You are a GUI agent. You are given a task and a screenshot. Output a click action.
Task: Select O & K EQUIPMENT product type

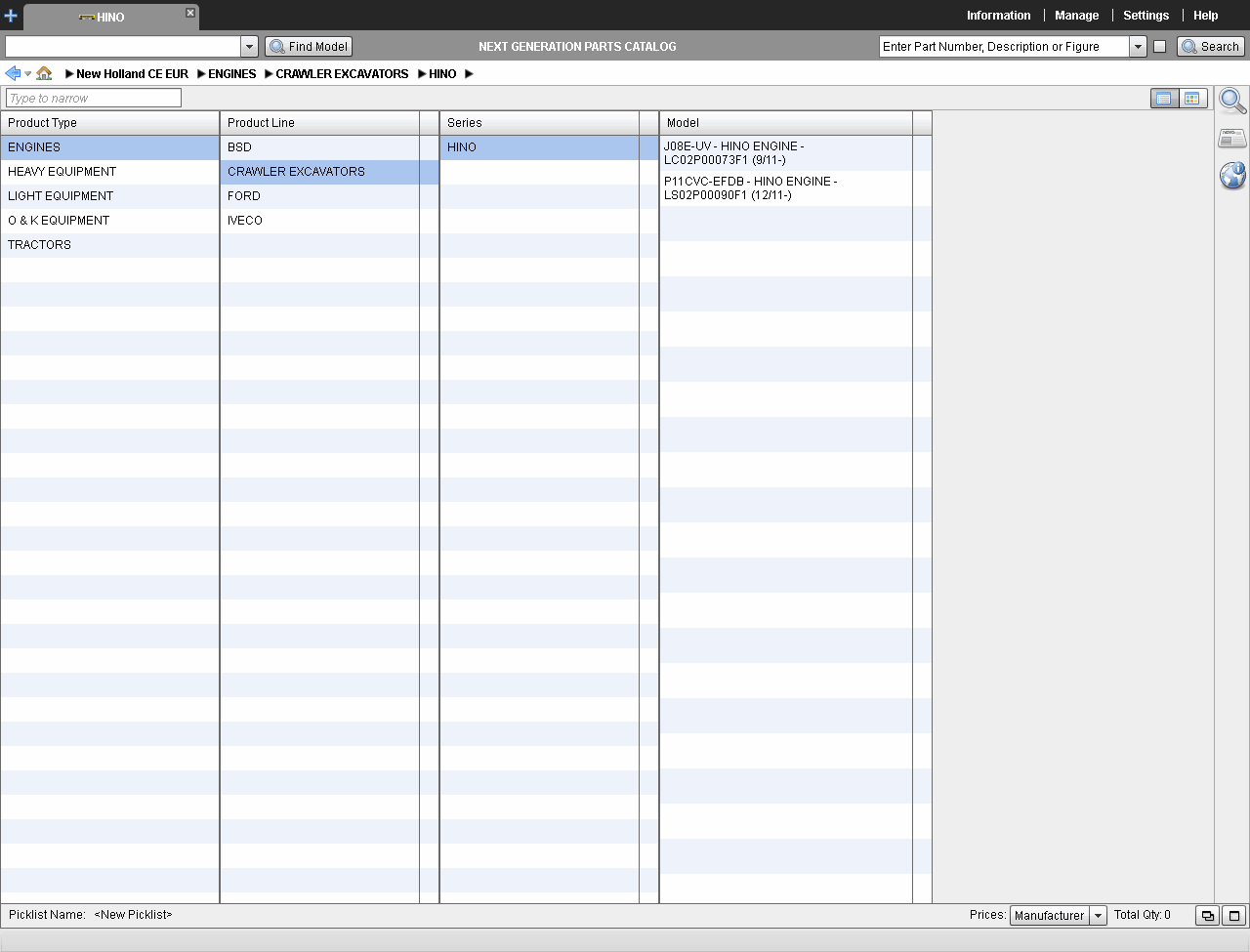109,221
